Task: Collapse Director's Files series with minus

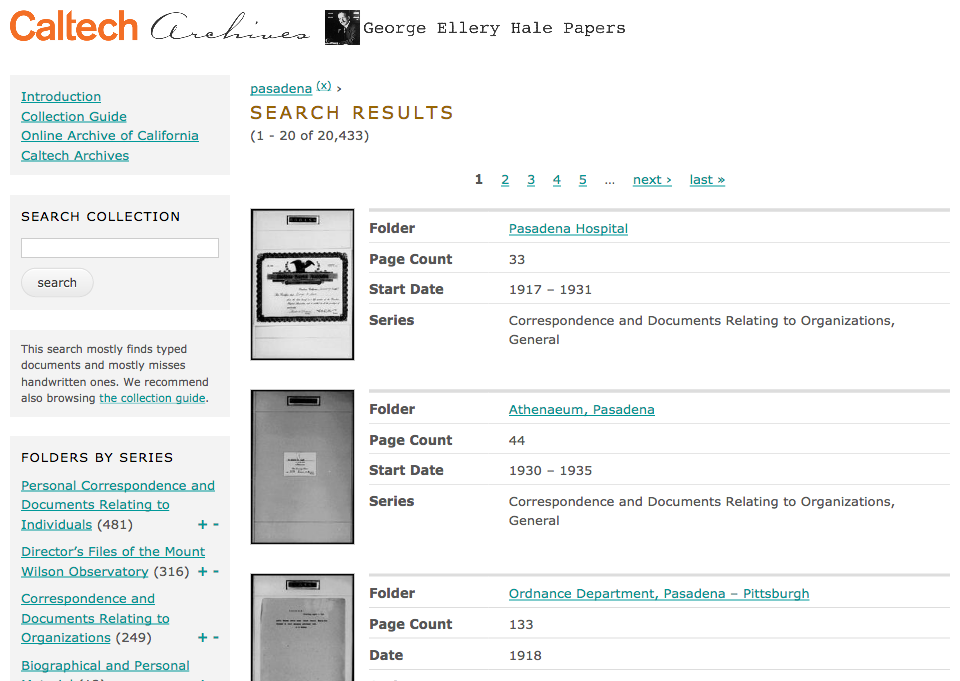Action: click(x=216, y=571)
